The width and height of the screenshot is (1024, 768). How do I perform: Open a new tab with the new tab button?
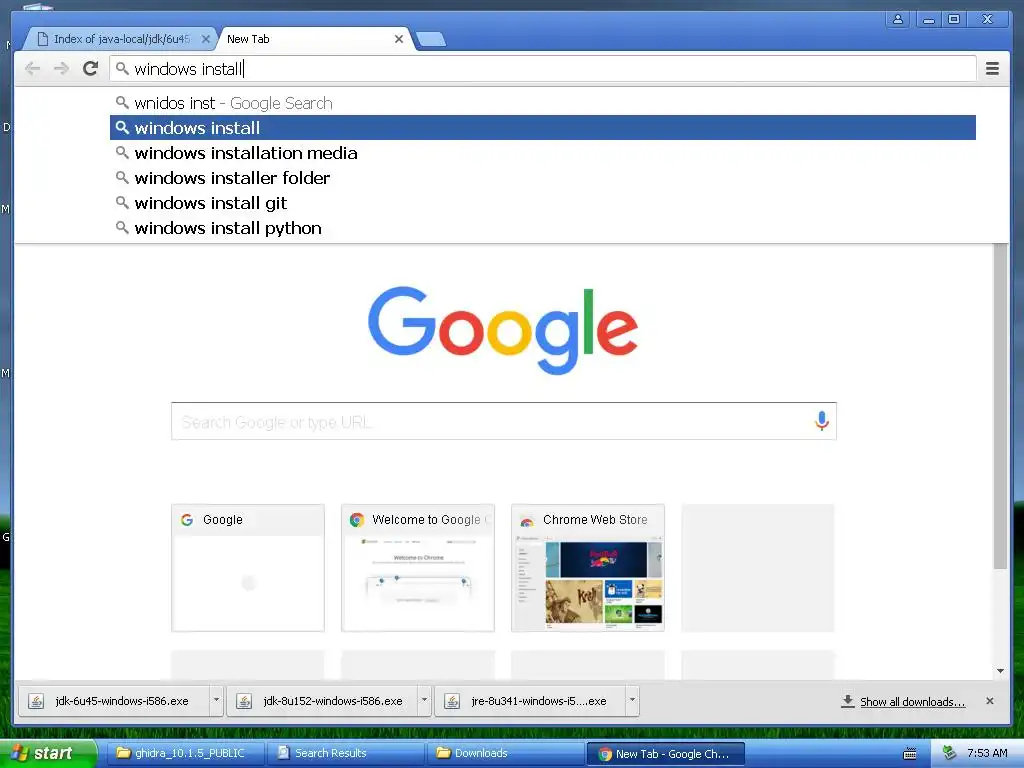coord(431,40)
